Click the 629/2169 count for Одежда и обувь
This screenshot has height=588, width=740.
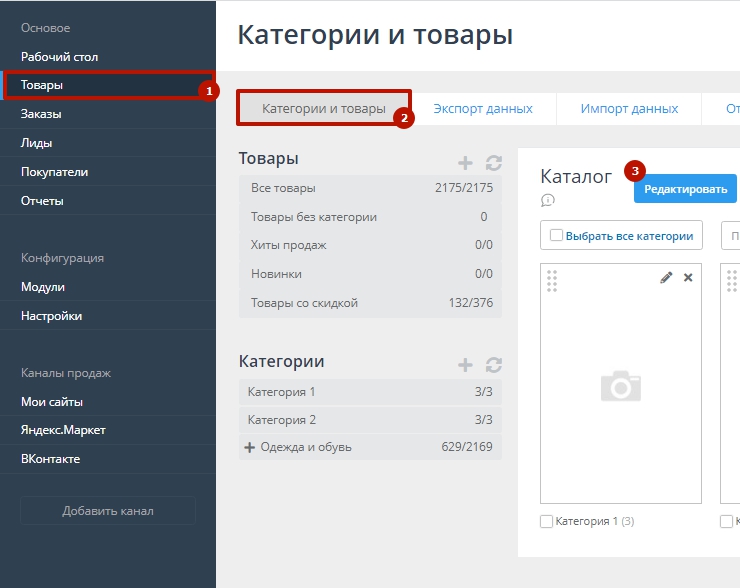(x=467, y=447)
